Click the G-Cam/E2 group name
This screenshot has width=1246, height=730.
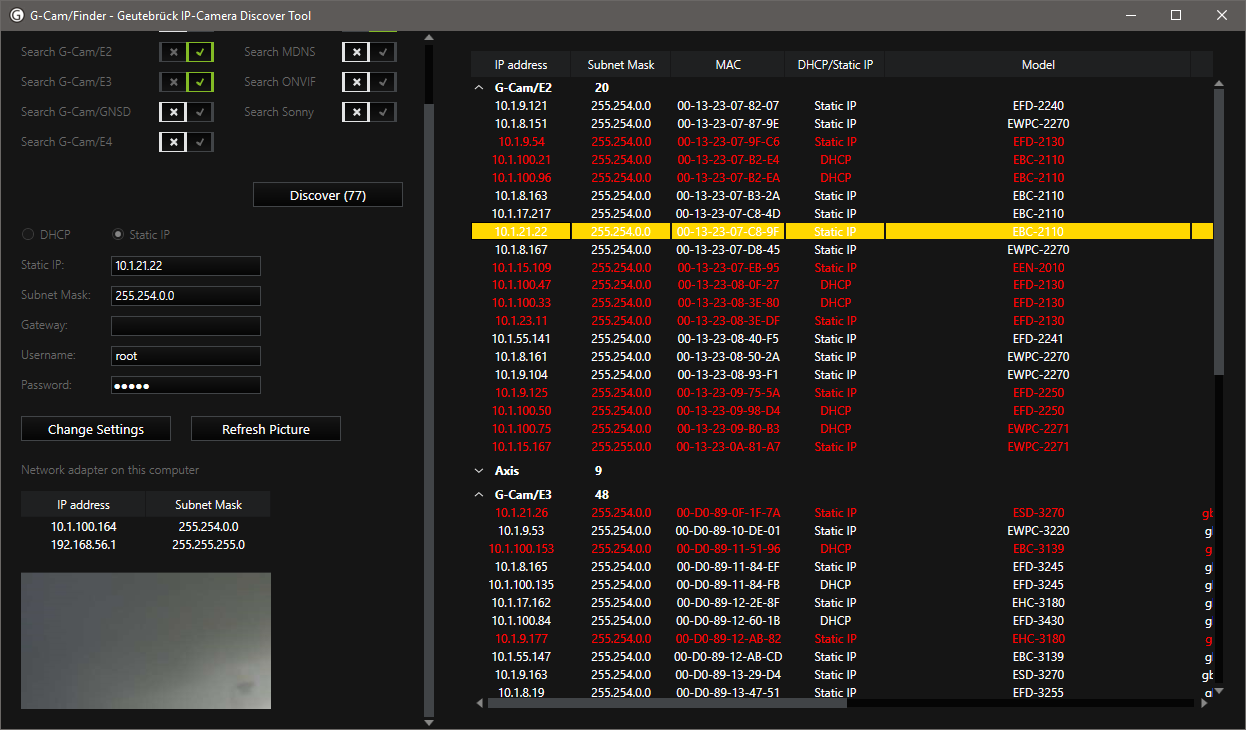(x=523, y=88)
